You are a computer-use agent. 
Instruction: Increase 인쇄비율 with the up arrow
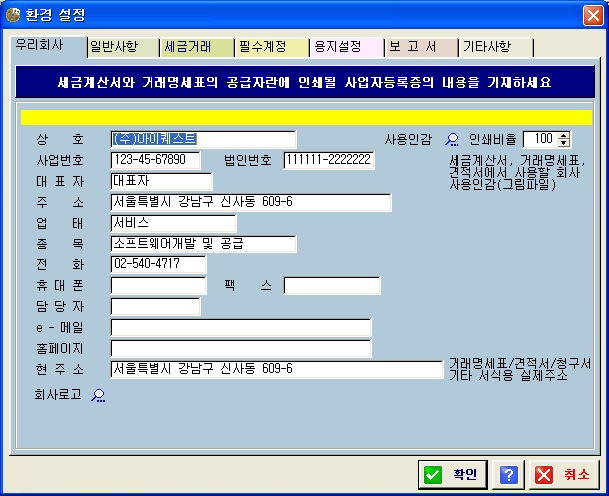point(564,135)
